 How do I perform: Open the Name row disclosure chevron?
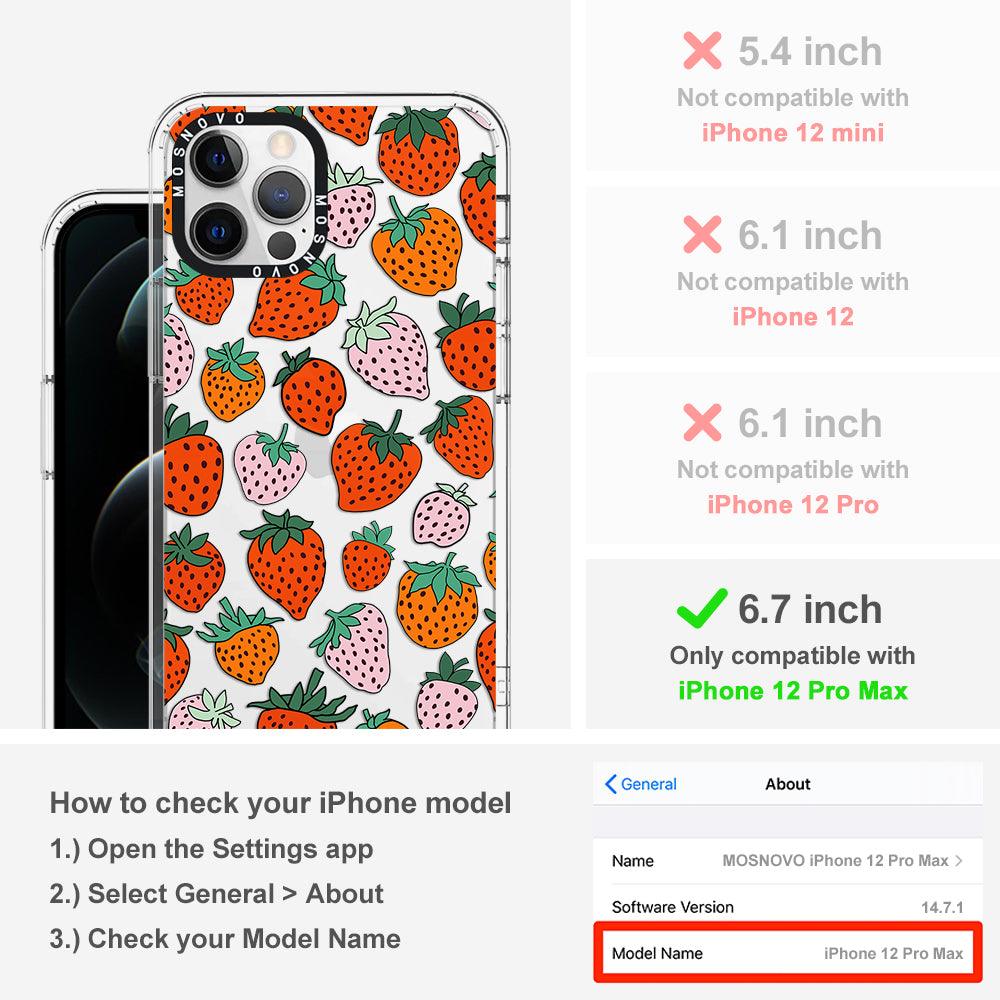pyautogui.click(x=959, y=860)
